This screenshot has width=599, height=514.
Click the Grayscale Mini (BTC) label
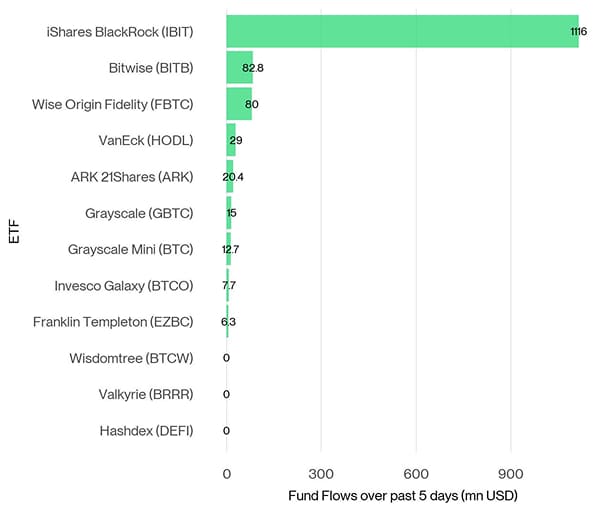coord(131,250)
